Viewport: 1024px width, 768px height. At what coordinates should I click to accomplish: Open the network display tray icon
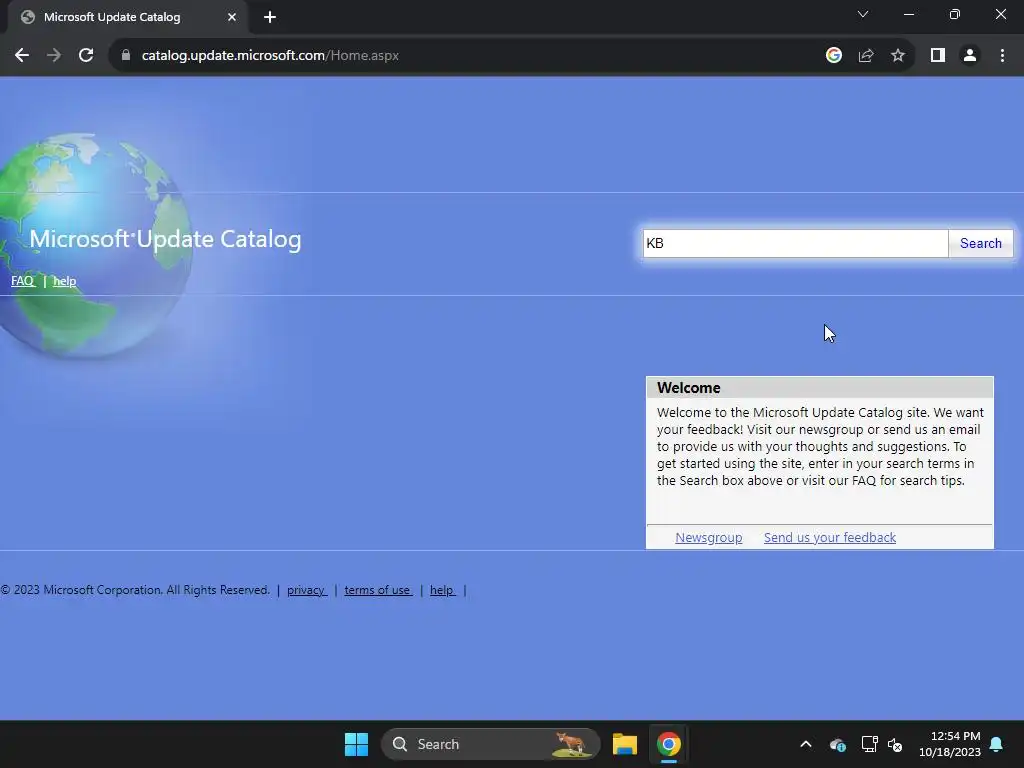[x=869, y=744]
